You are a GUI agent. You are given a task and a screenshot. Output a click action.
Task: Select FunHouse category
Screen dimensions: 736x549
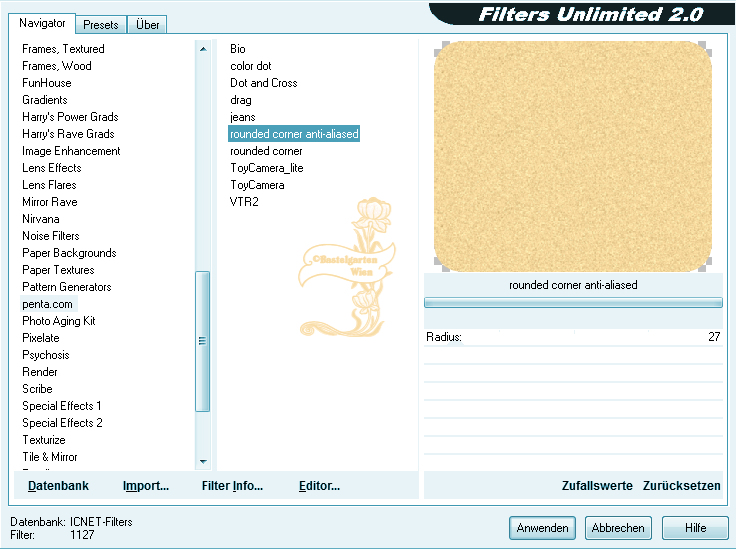47,83
